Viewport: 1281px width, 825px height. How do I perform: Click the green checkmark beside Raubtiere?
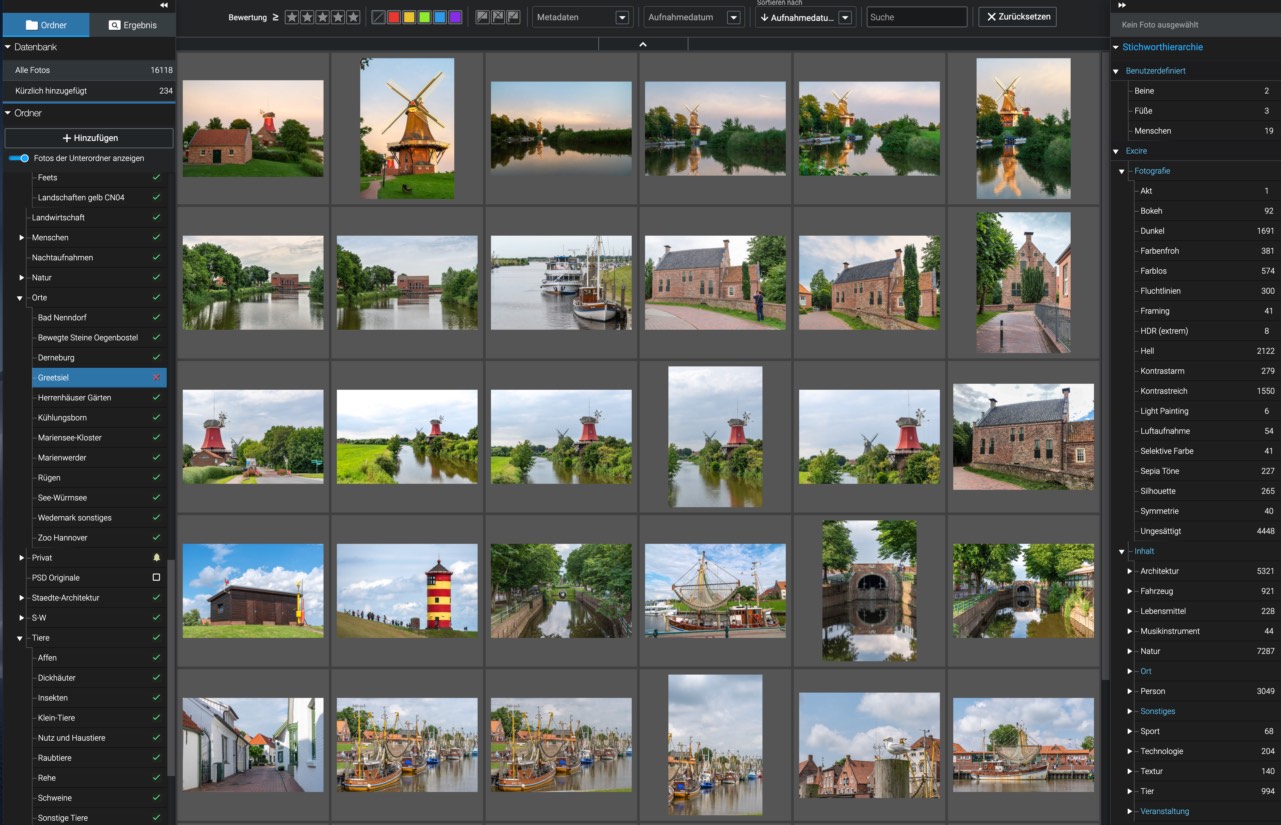tap(156, 757)
